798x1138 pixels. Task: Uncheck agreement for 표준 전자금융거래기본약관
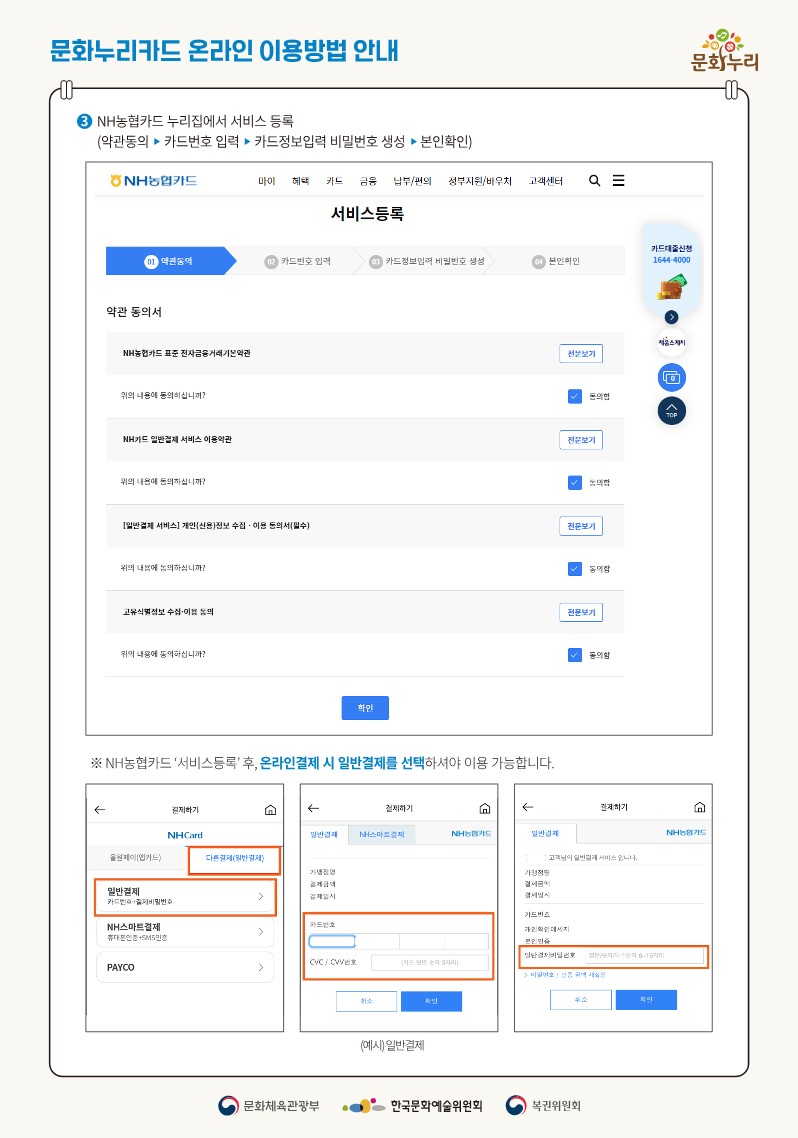pos(575,396)
